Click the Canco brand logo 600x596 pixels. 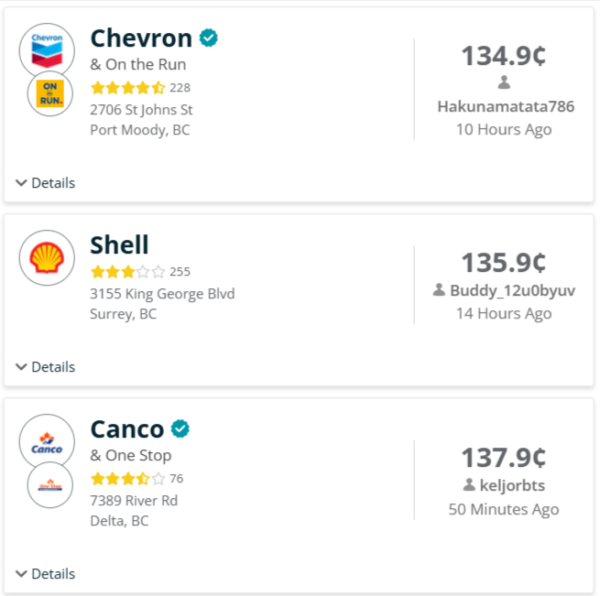click(47, 442)
